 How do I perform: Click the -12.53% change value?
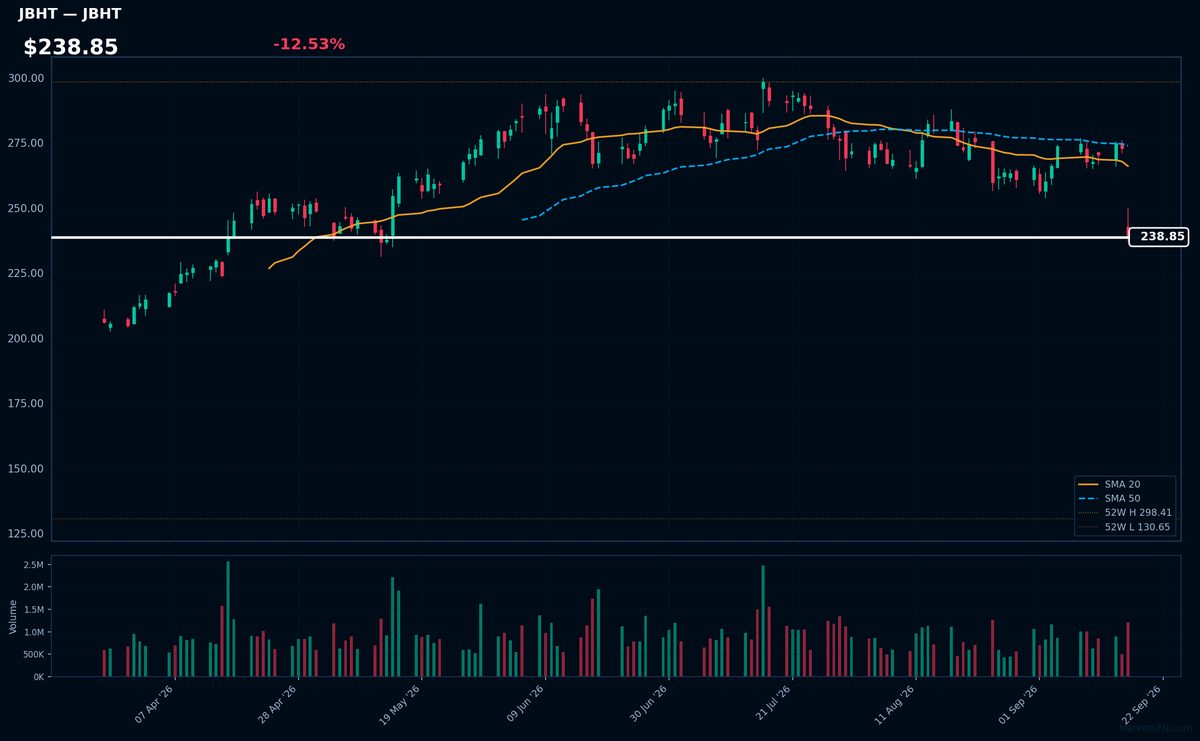[x=309, y=44]
